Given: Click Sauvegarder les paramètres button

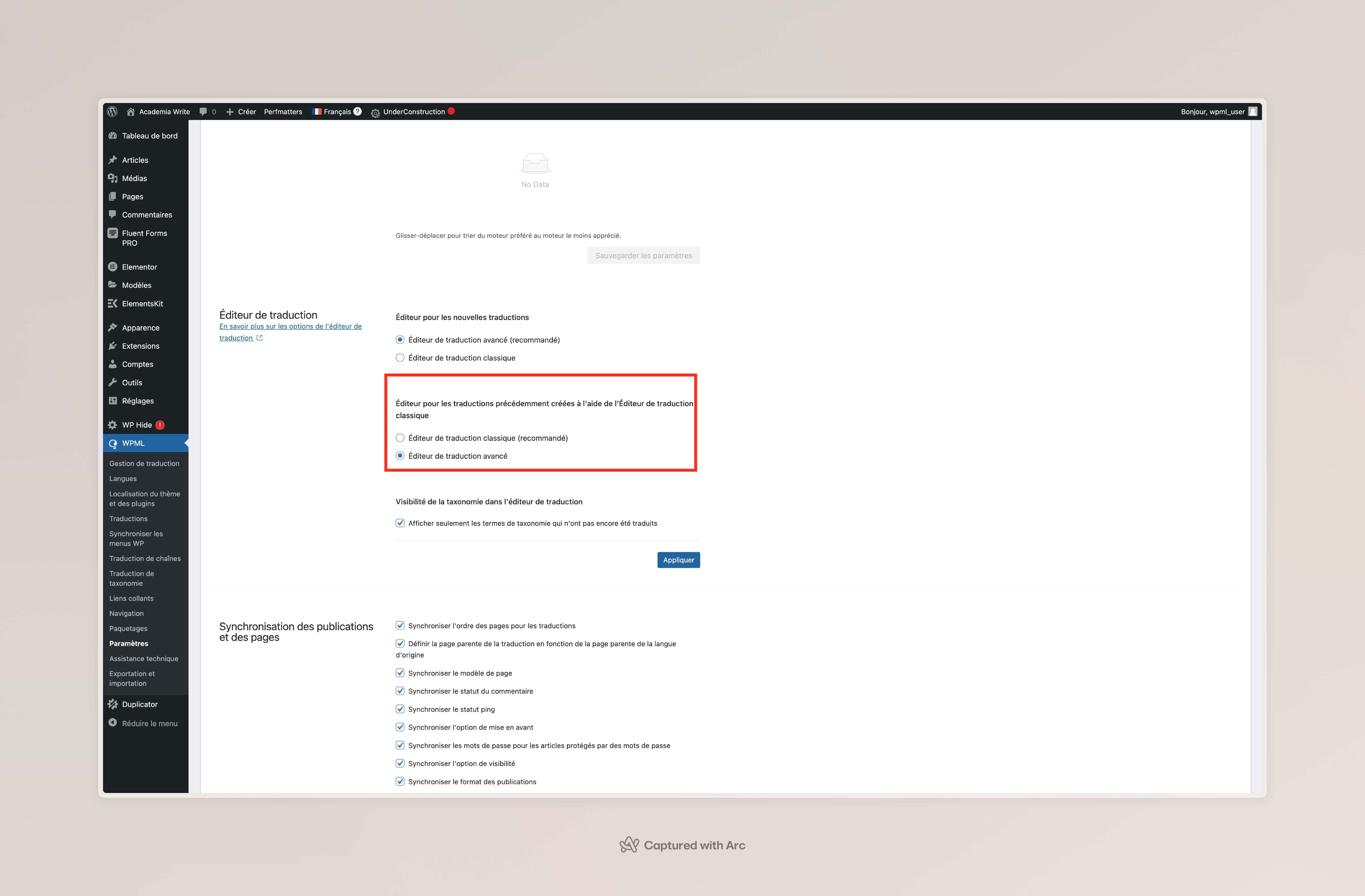Looking at the screenshot, I should 644,255.
